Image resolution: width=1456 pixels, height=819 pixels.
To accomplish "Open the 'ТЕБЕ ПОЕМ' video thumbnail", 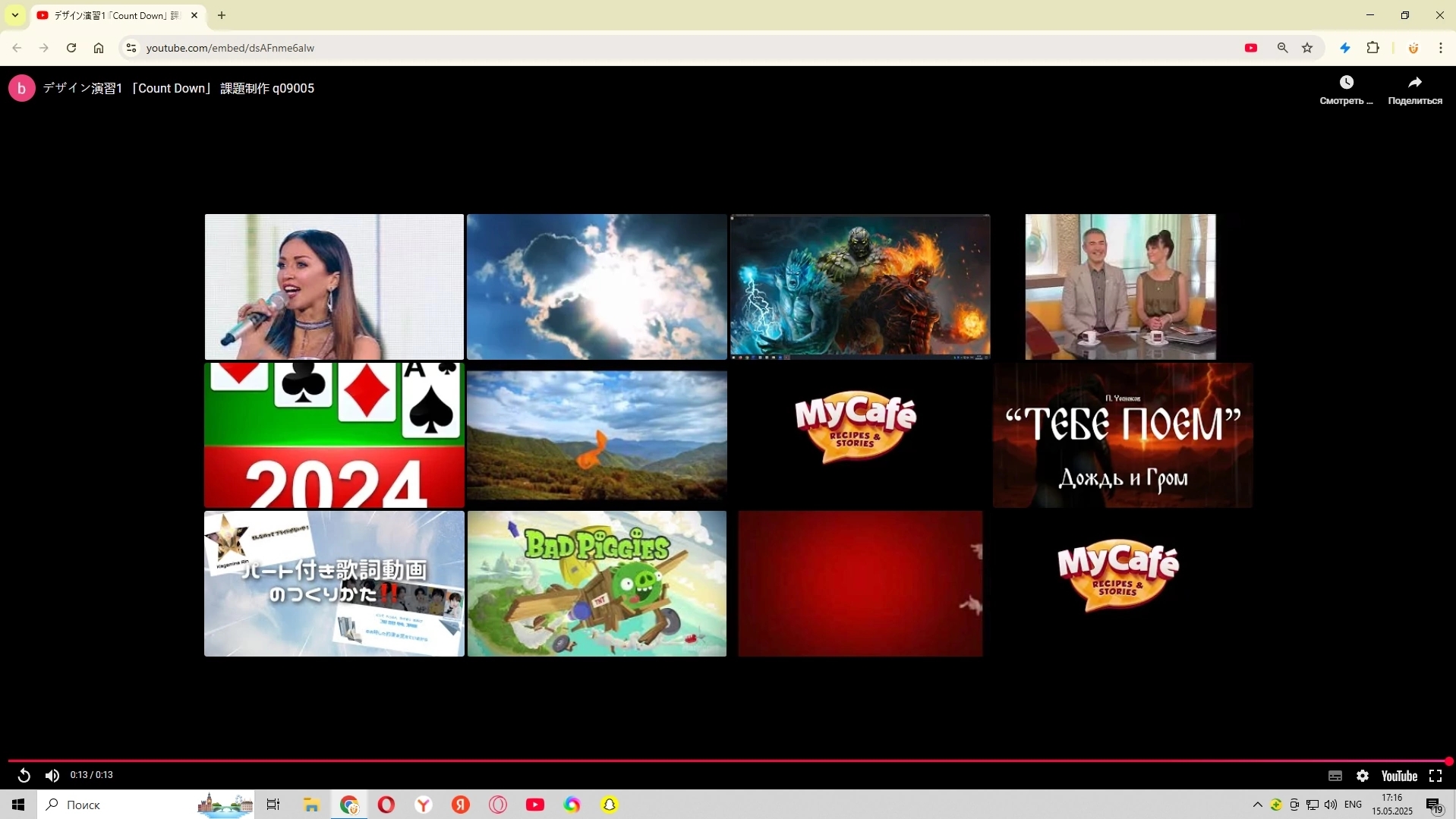I will point(1123,435).
